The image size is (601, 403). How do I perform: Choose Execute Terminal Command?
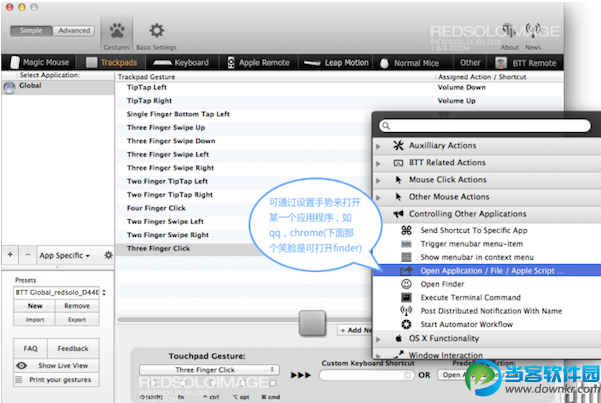click(487, 298)
